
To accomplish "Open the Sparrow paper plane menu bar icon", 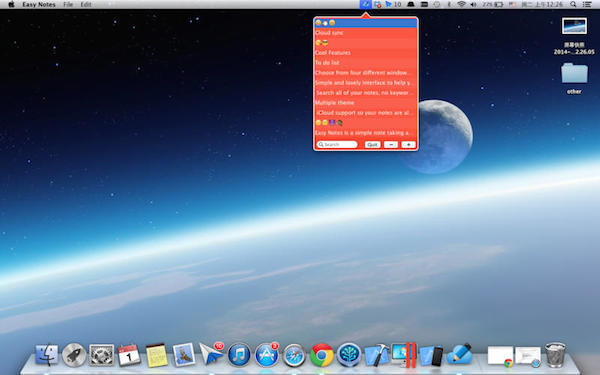I will click(x=389, y=5).
